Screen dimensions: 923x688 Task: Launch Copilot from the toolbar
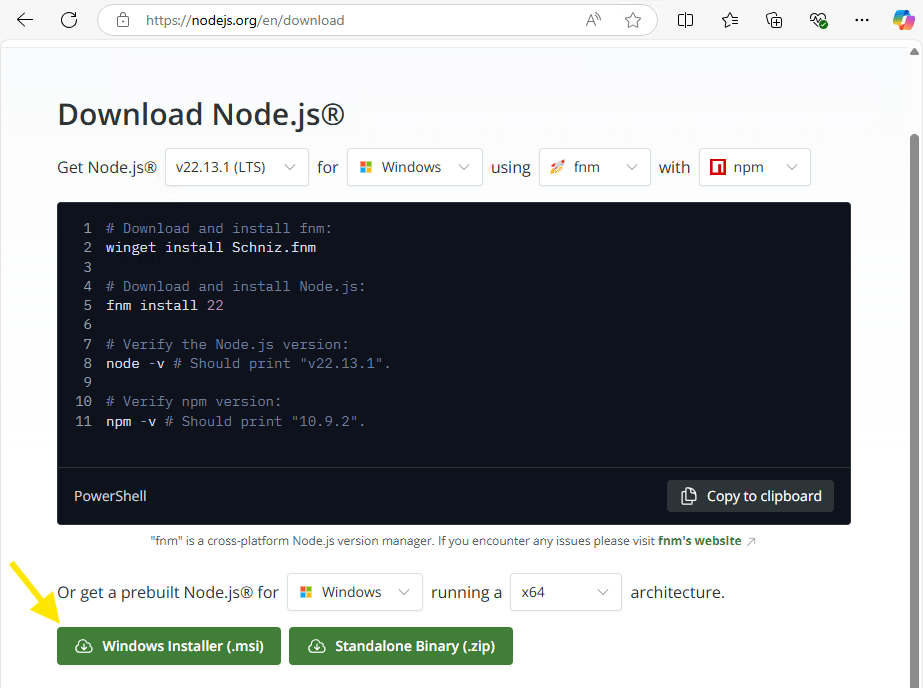point(903,20)
